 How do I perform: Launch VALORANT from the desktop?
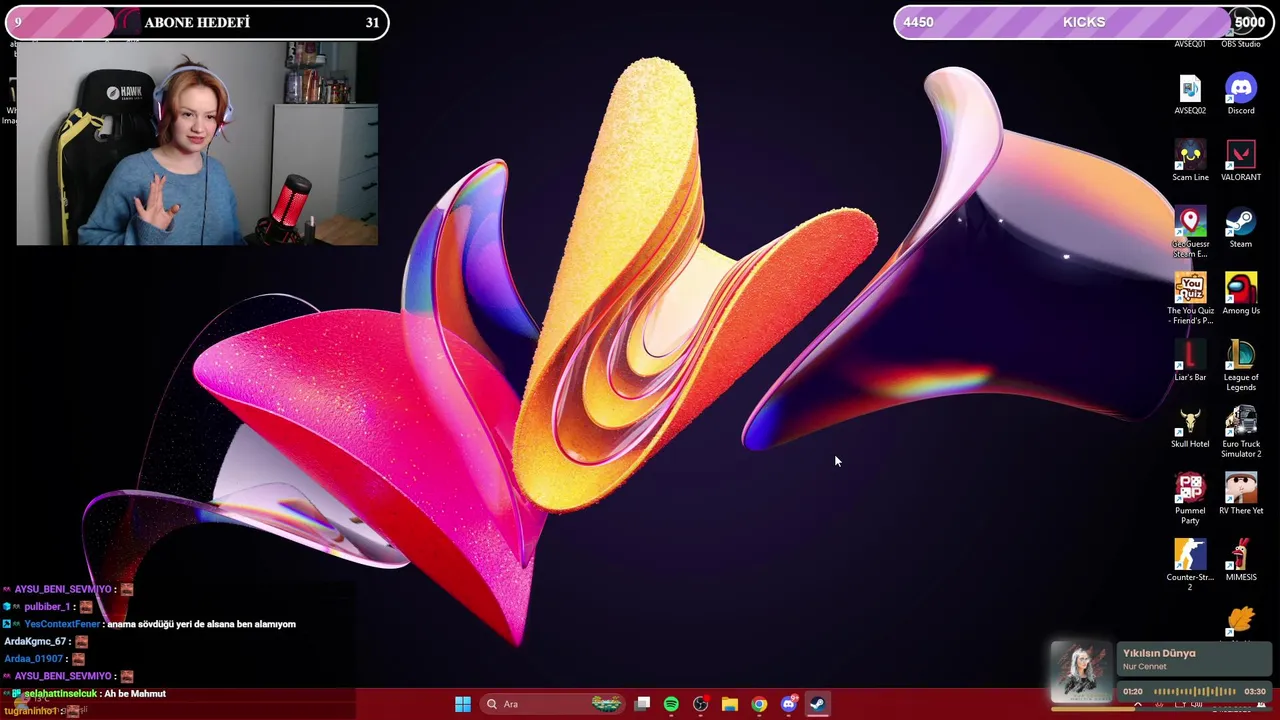coord(1241,161)
